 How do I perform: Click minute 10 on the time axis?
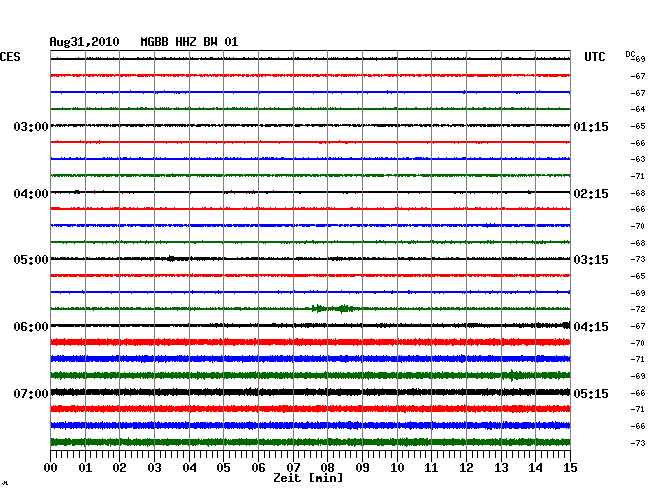[397, 468]
